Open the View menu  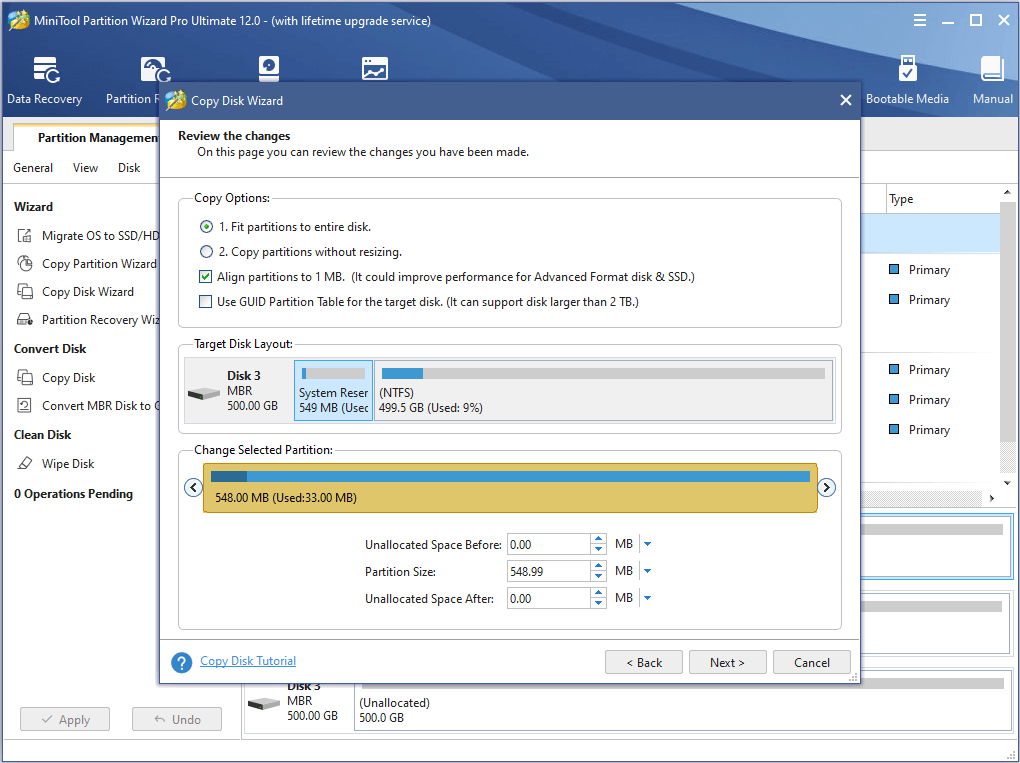coord(85,168)
